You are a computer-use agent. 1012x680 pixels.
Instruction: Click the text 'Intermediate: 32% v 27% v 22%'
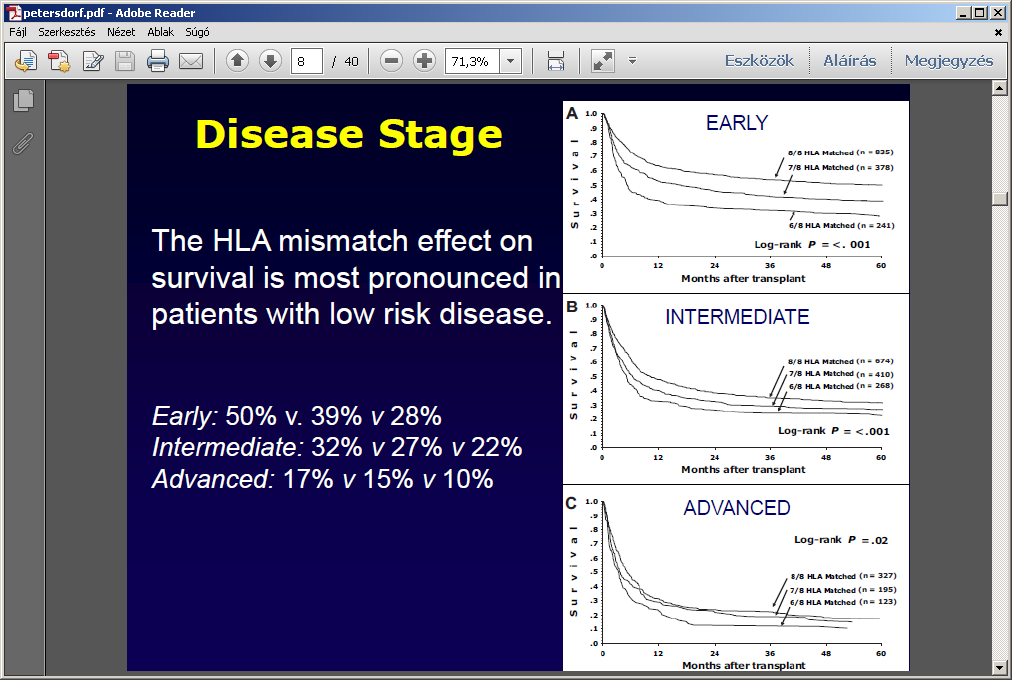[337, 447]
